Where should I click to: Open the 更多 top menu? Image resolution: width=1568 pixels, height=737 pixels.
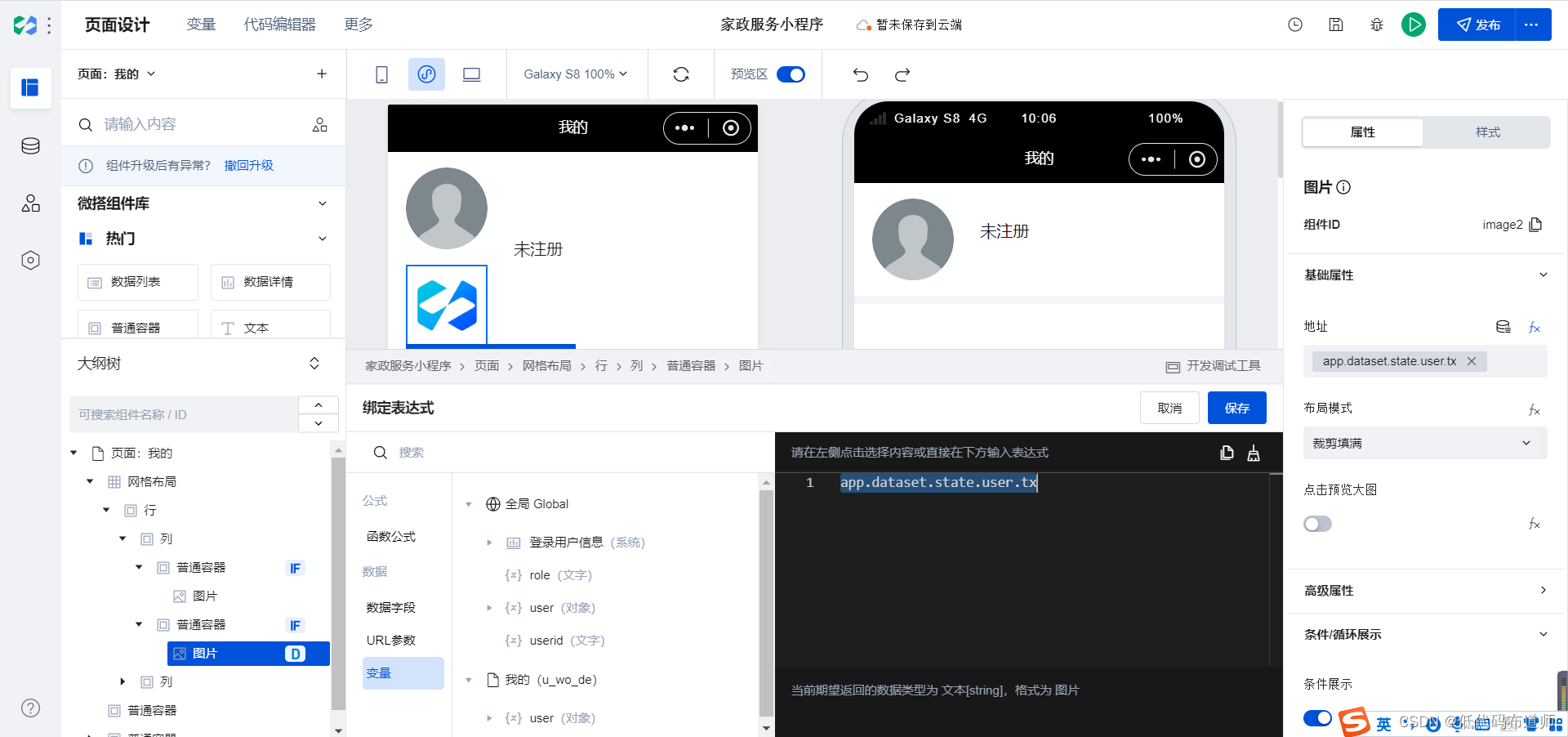pyautogui.click(x=359, y=25)
